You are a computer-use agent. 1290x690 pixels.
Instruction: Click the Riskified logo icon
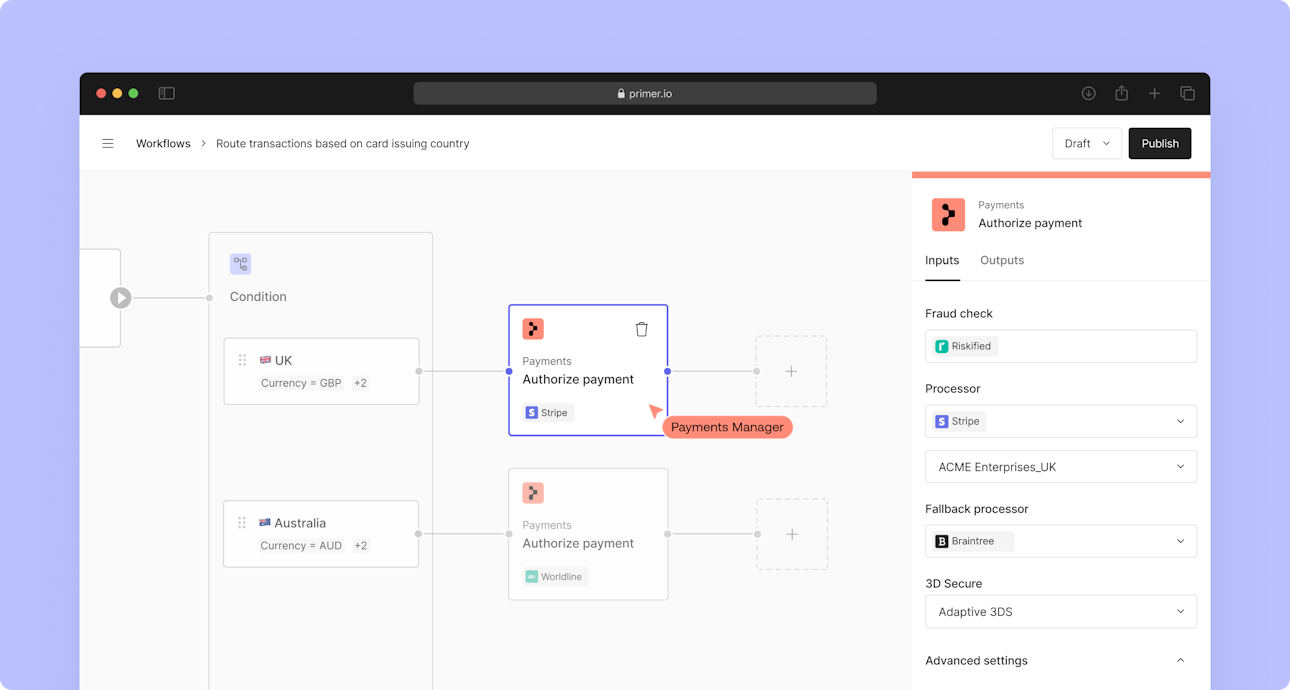pos(942,347)
